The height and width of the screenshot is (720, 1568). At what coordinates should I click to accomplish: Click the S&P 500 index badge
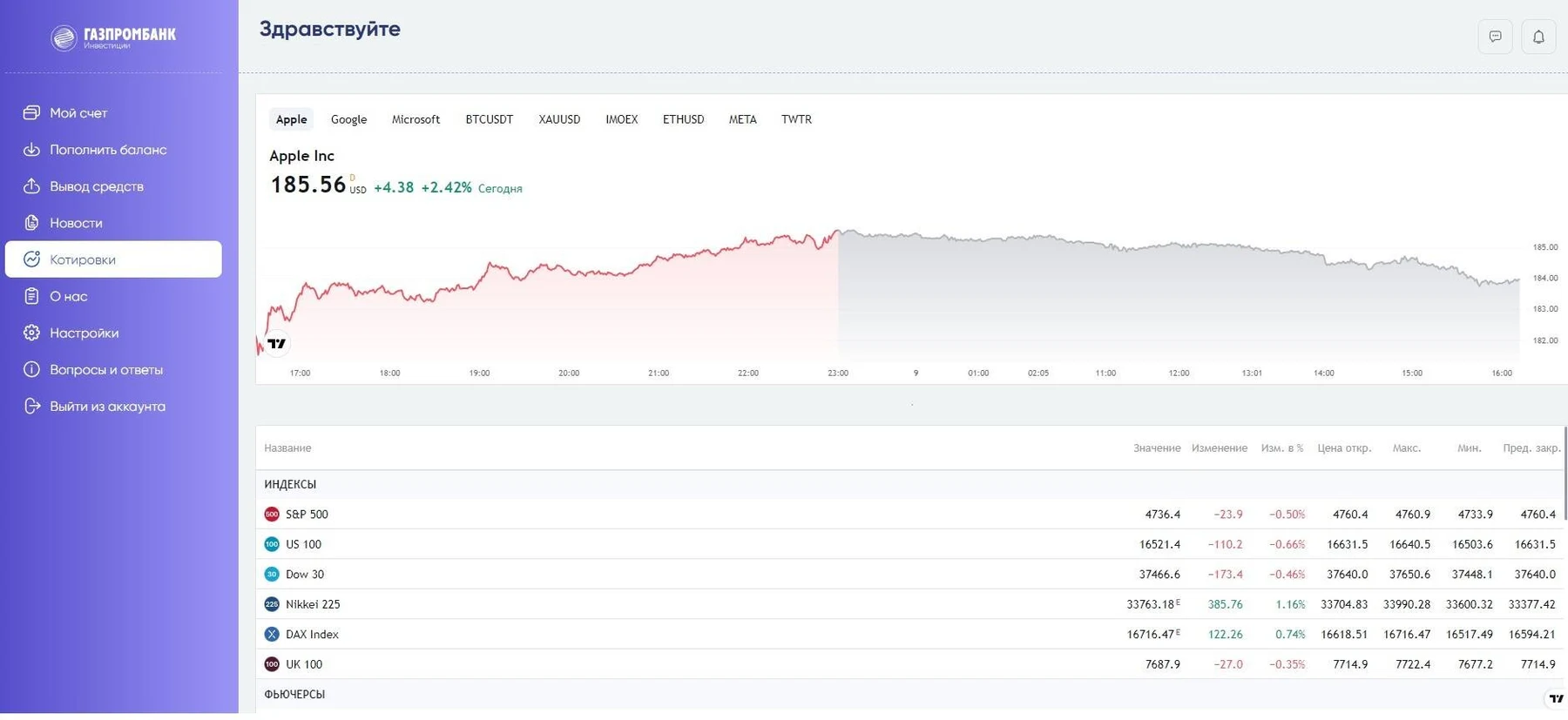click(272, 515)
